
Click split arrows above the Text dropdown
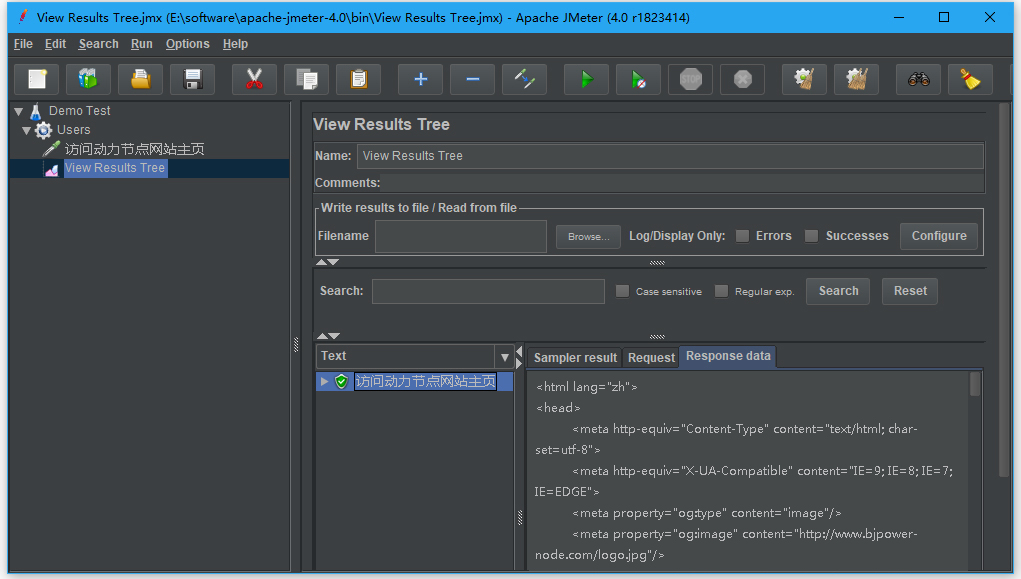[328, 336]
